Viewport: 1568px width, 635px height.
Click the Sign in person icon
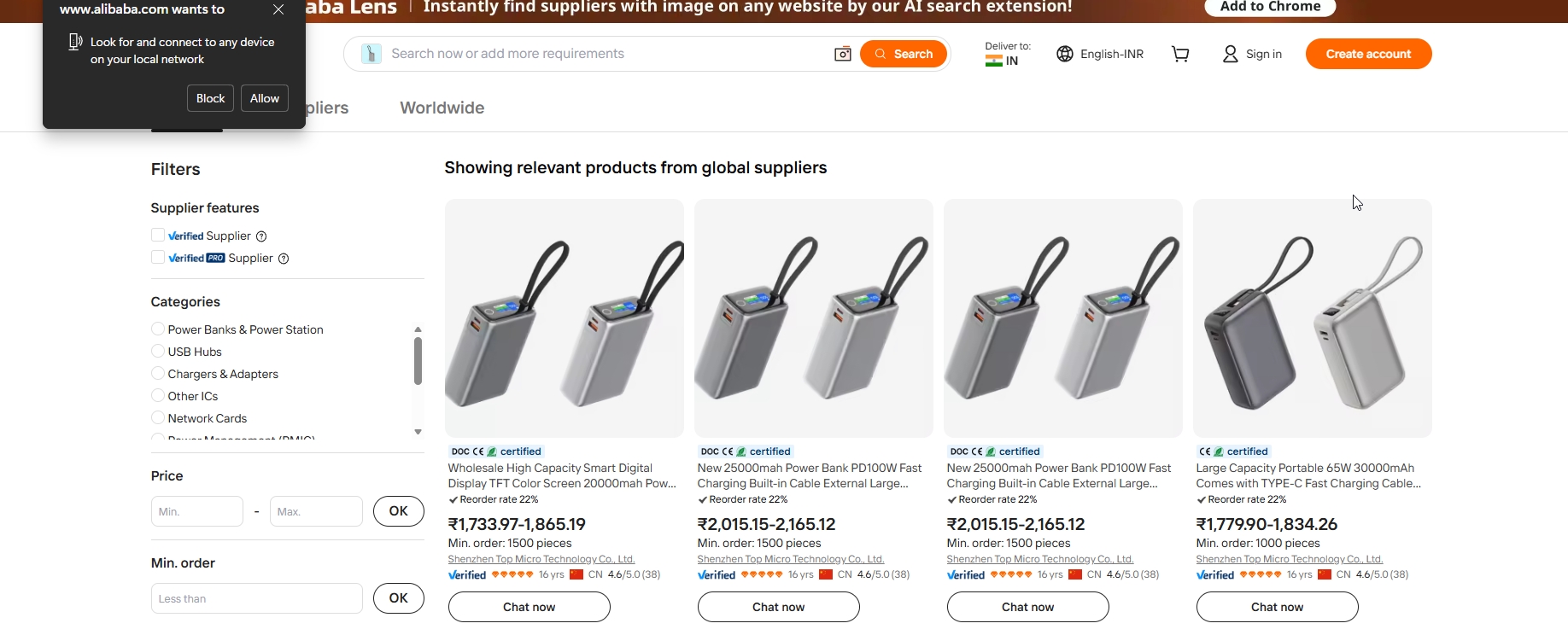[1230, 54]
